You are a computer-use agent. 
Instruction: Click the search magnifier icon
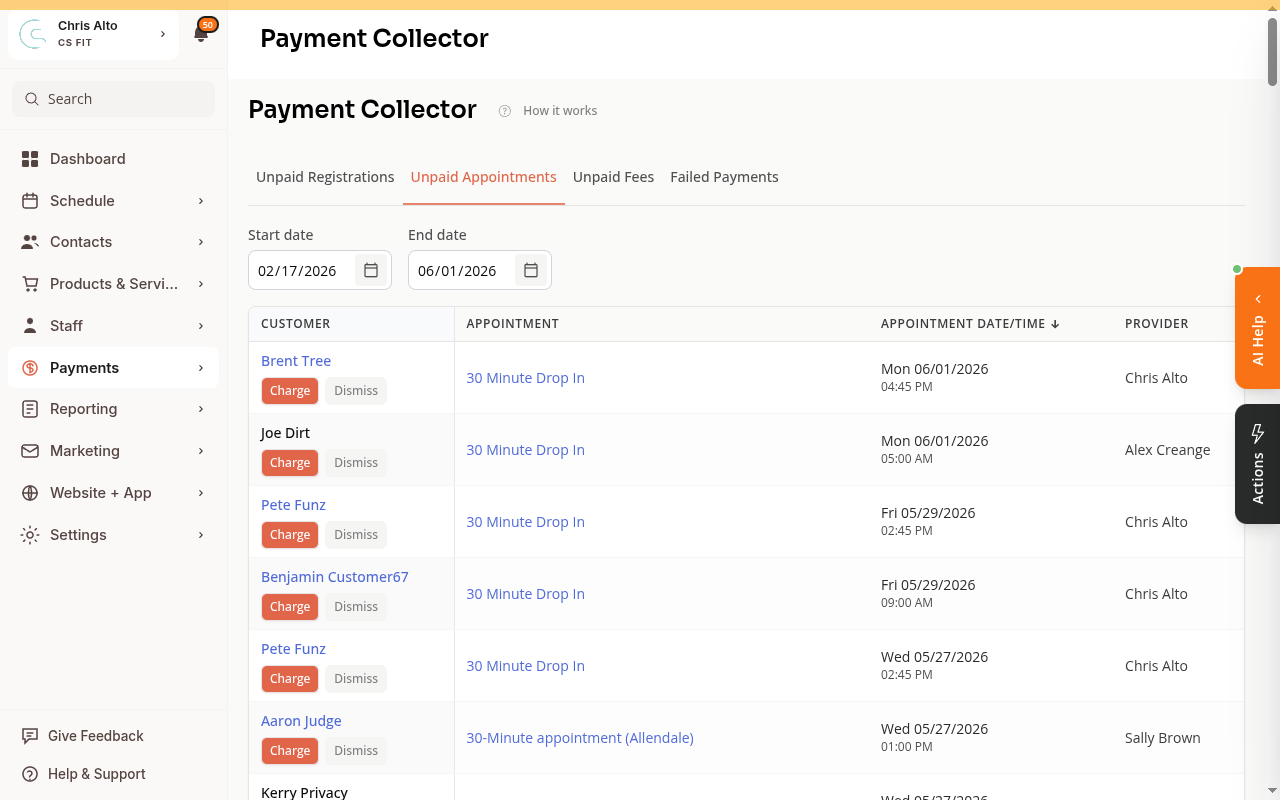point(32,99)
